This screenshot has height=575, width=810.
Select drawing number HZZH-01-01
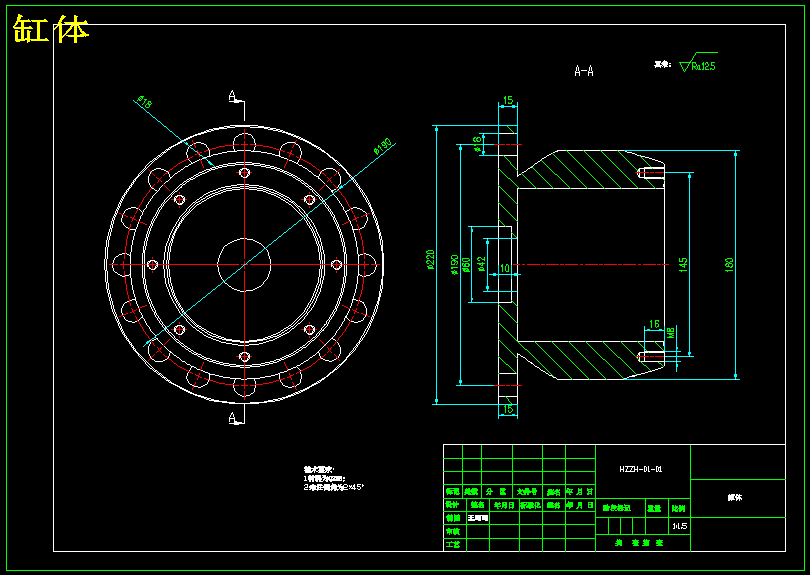click(x=641, y=469)
